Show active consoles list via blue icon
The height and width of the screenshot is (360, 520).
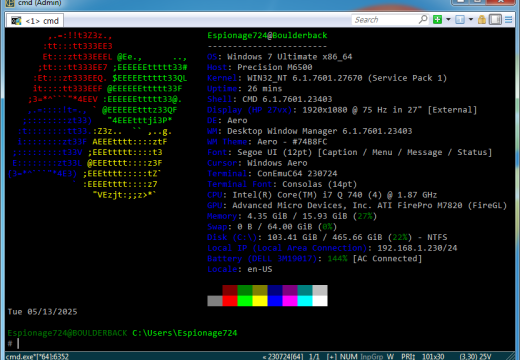[460, 20]
